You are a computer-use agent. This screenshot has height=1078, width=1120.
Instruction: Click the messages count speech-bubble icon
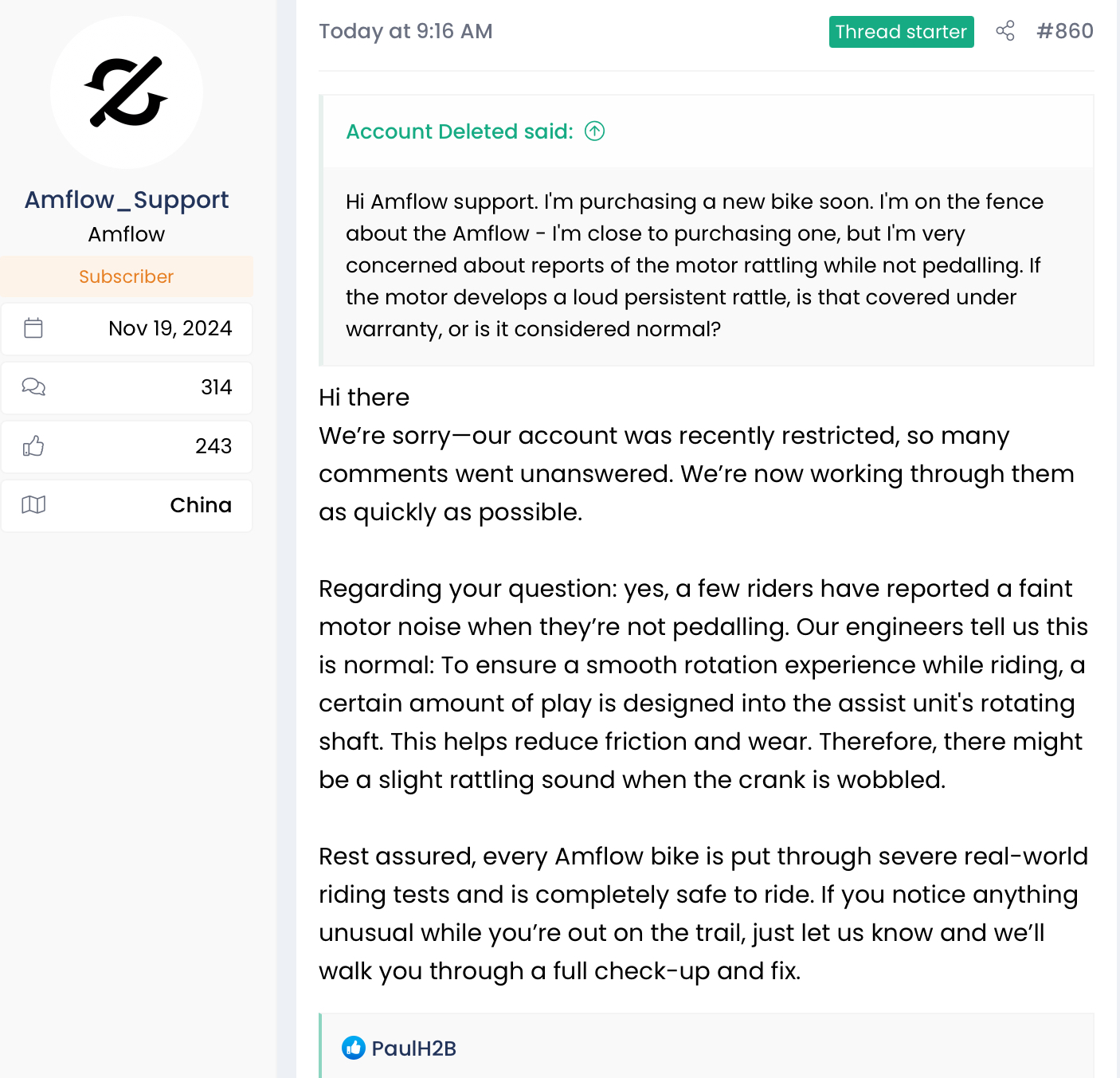pyautogui.click(x=33, y=387)
